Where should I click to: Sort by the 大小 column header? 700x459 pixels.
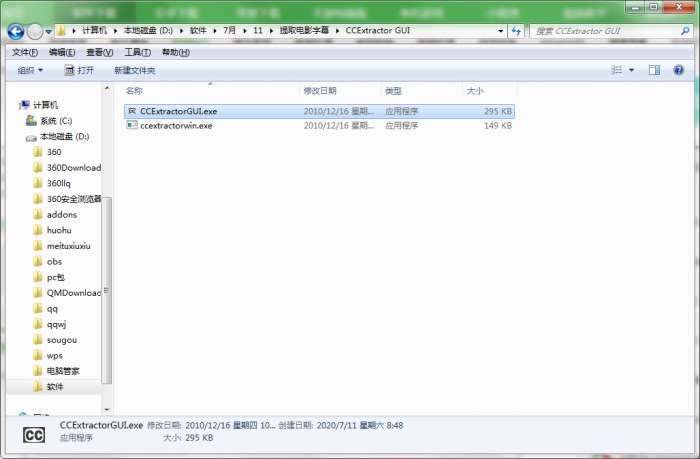489,91
